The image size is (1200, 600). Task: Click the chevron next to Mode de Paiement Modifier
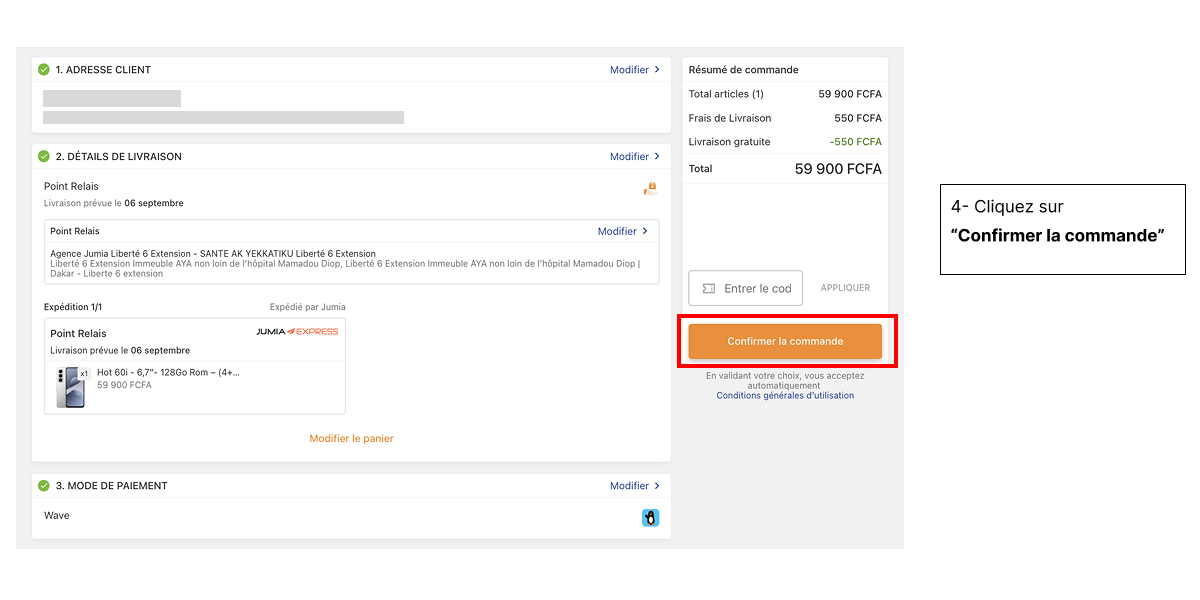[657, 486]
